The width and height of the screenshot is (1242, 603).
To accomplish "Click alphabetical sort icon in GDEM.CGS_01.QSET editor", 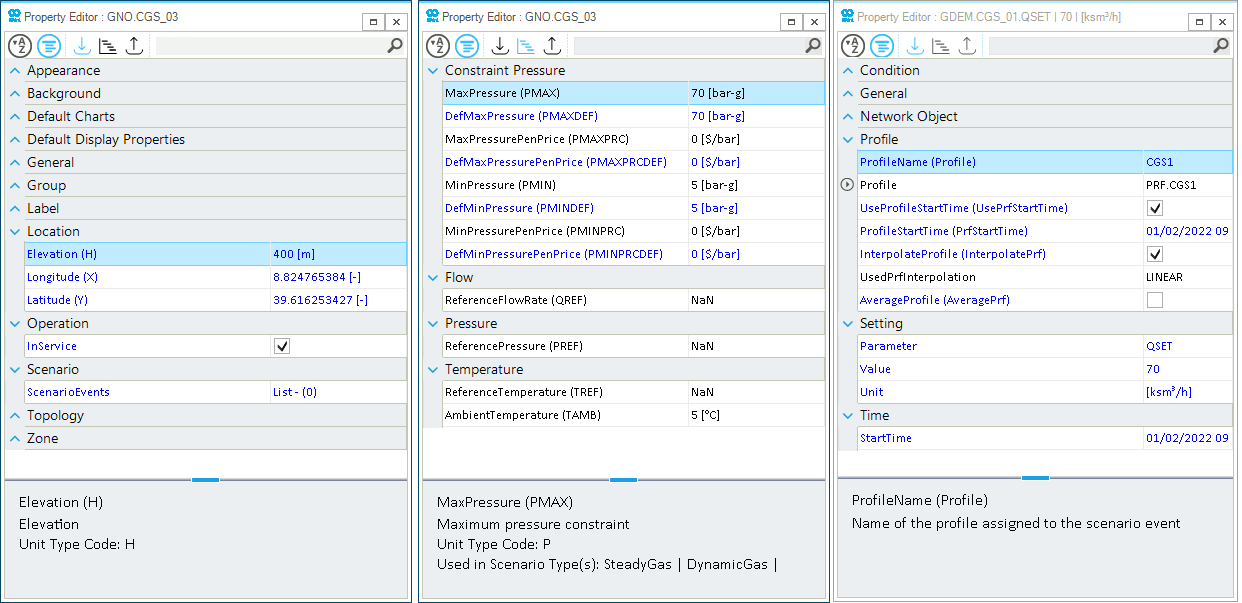I will [853, 46].
